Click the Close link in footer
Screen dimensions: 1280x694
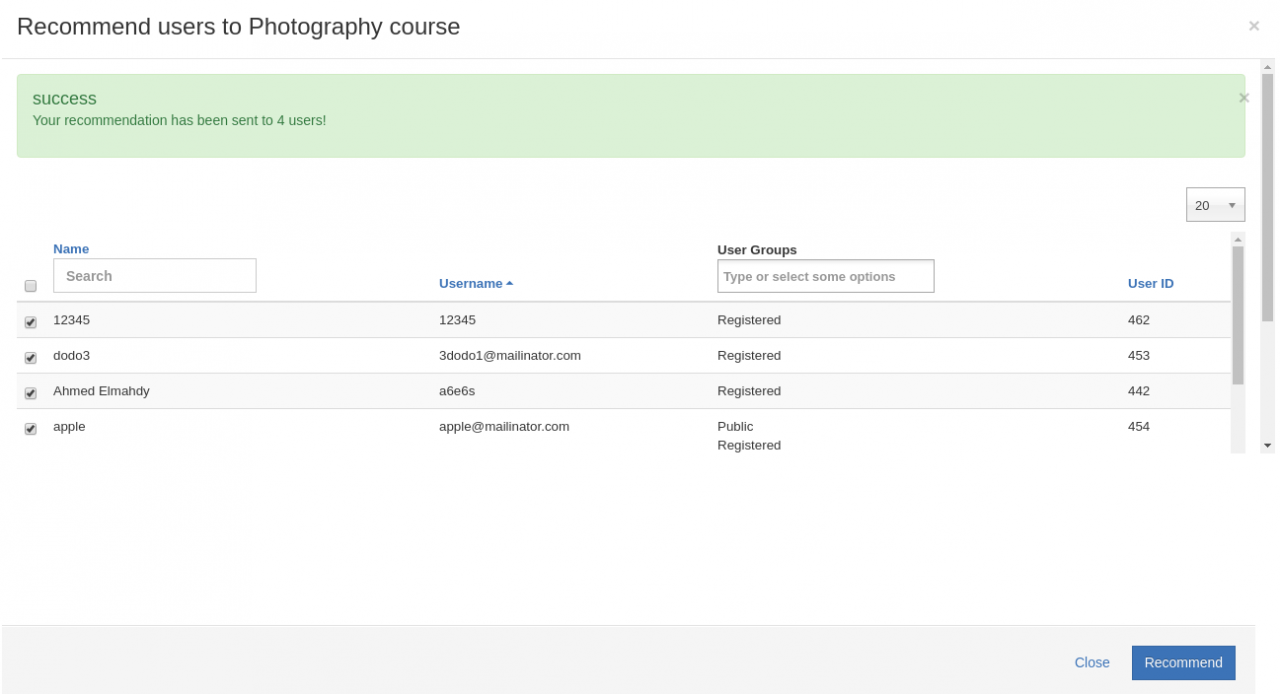pos(1091,662)
